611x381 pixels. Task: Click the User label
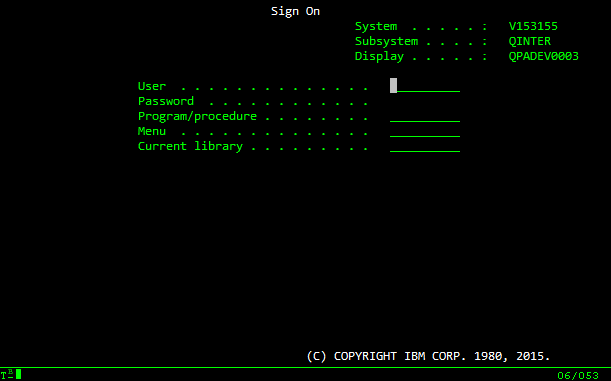click(x=152, y=86)
